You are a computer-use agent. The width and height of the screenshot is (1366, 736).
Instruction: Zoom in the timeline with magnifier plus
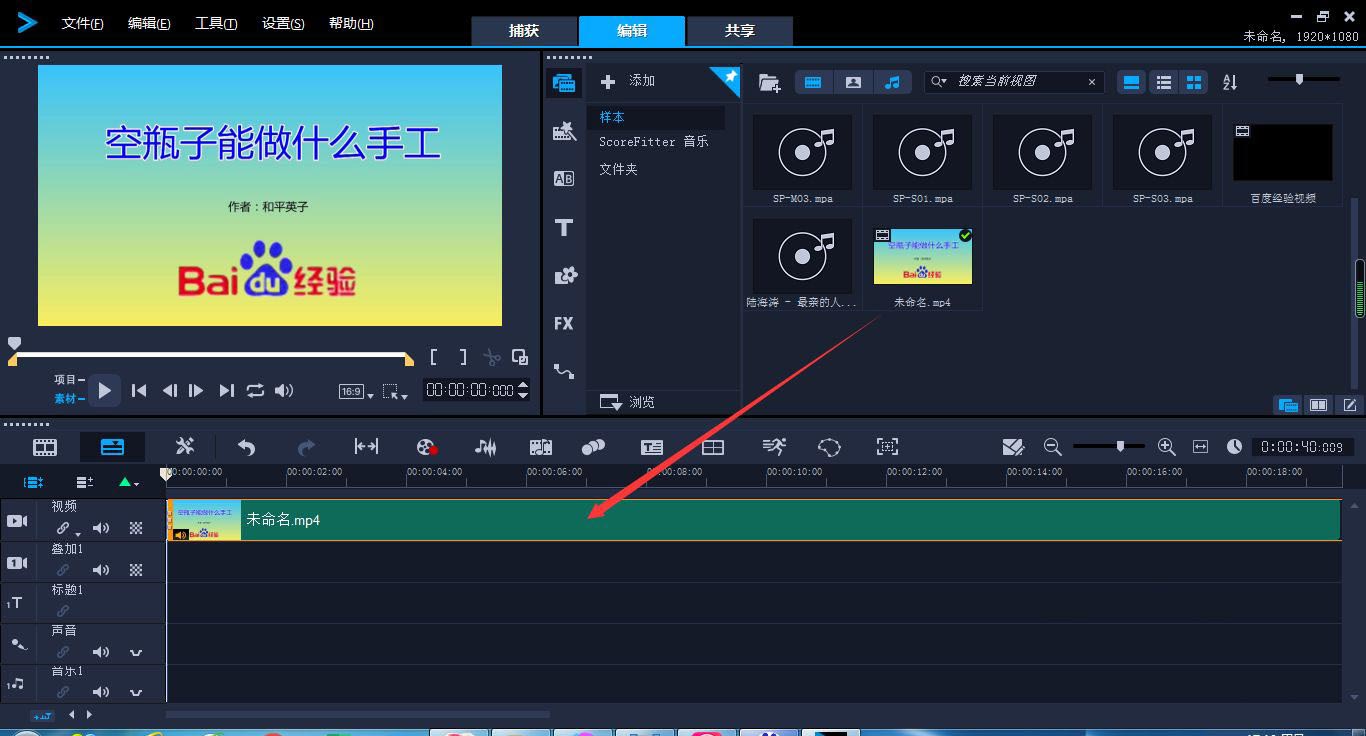pyautogui.click(x=1166, y=447)
